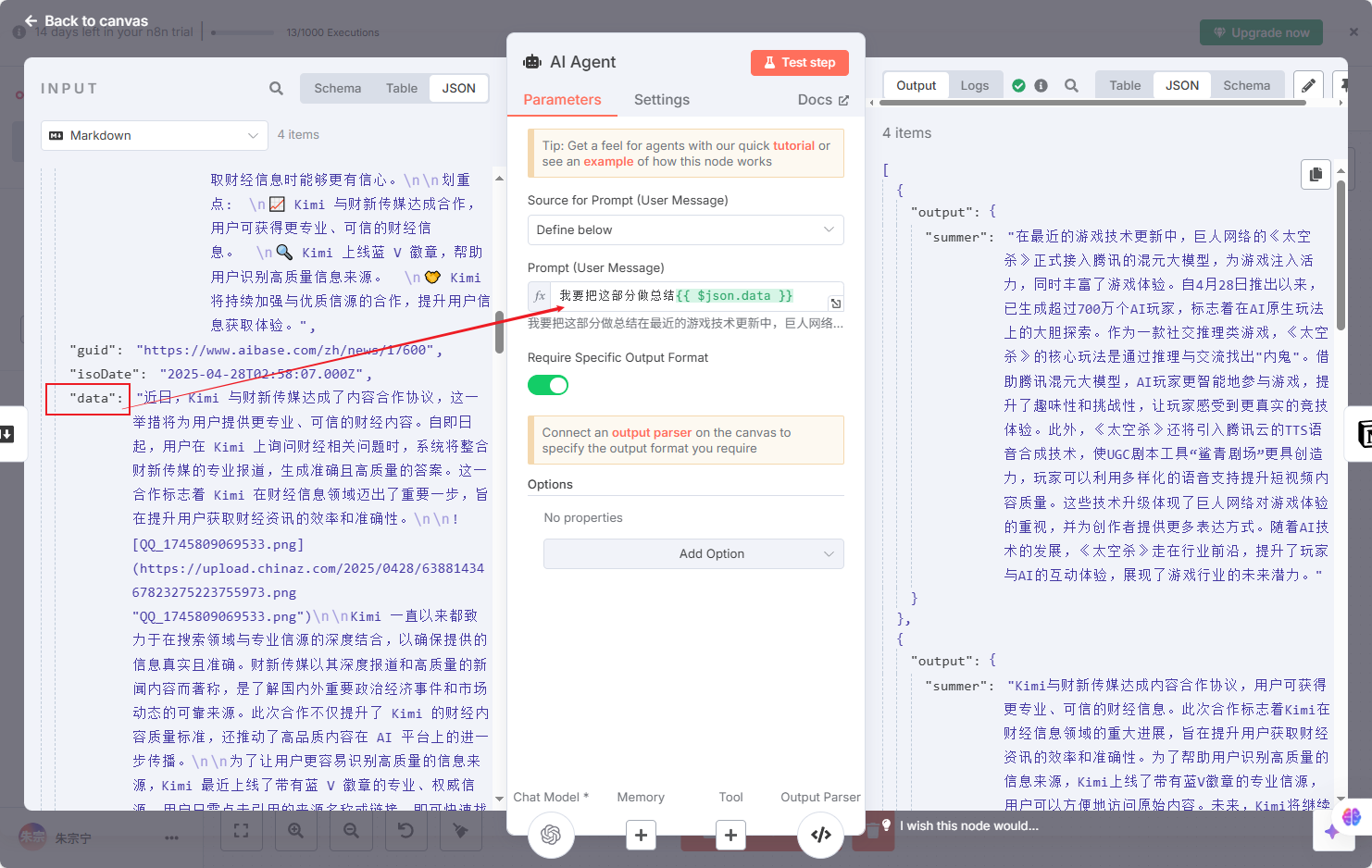The width and height of the screenshot is (1372, 868).
Task: Switch output view to Table
Action: coord(1125,85)
